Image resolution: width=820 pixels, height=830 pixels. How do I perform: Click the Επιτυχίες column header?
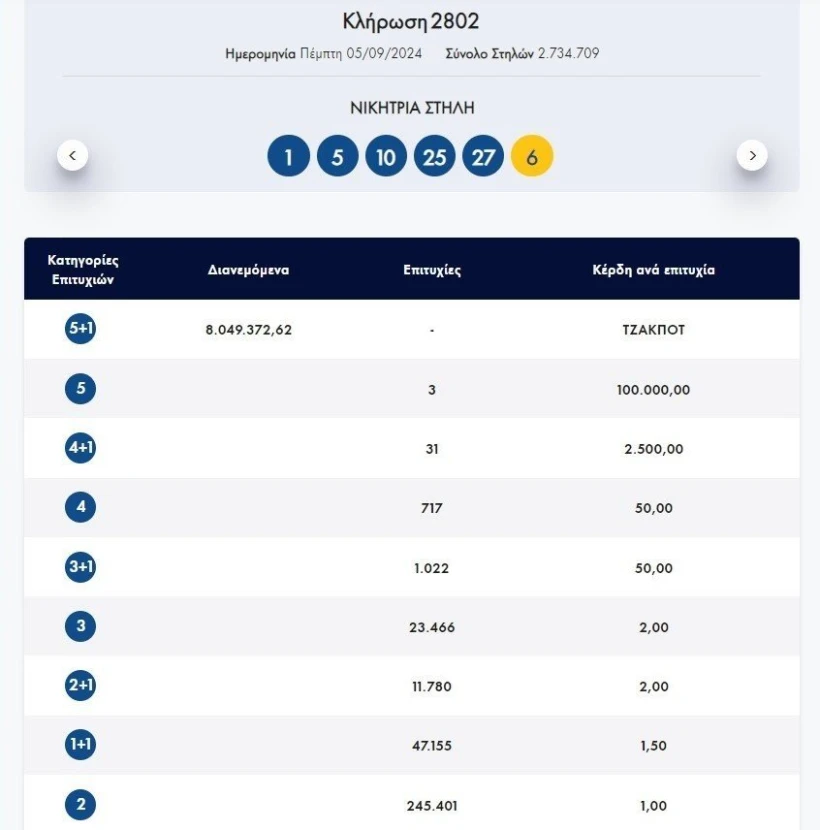click(x=432, y=270)
